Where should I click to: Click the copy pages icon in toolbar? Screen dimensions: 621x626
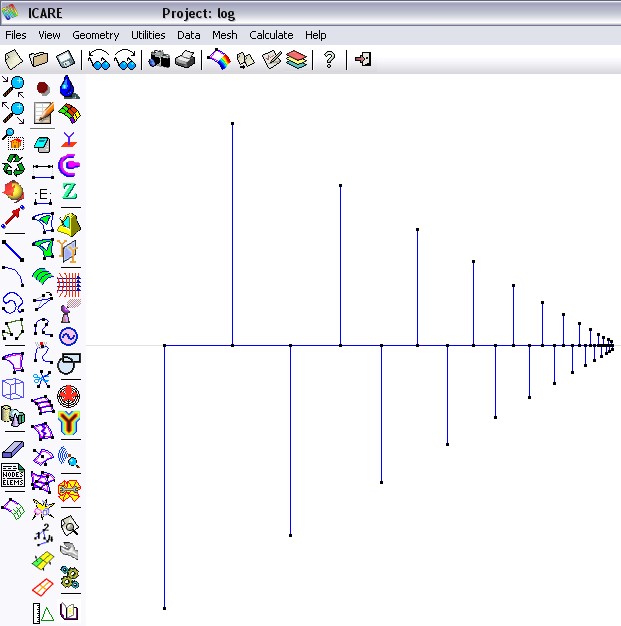(x=246, y=60)
